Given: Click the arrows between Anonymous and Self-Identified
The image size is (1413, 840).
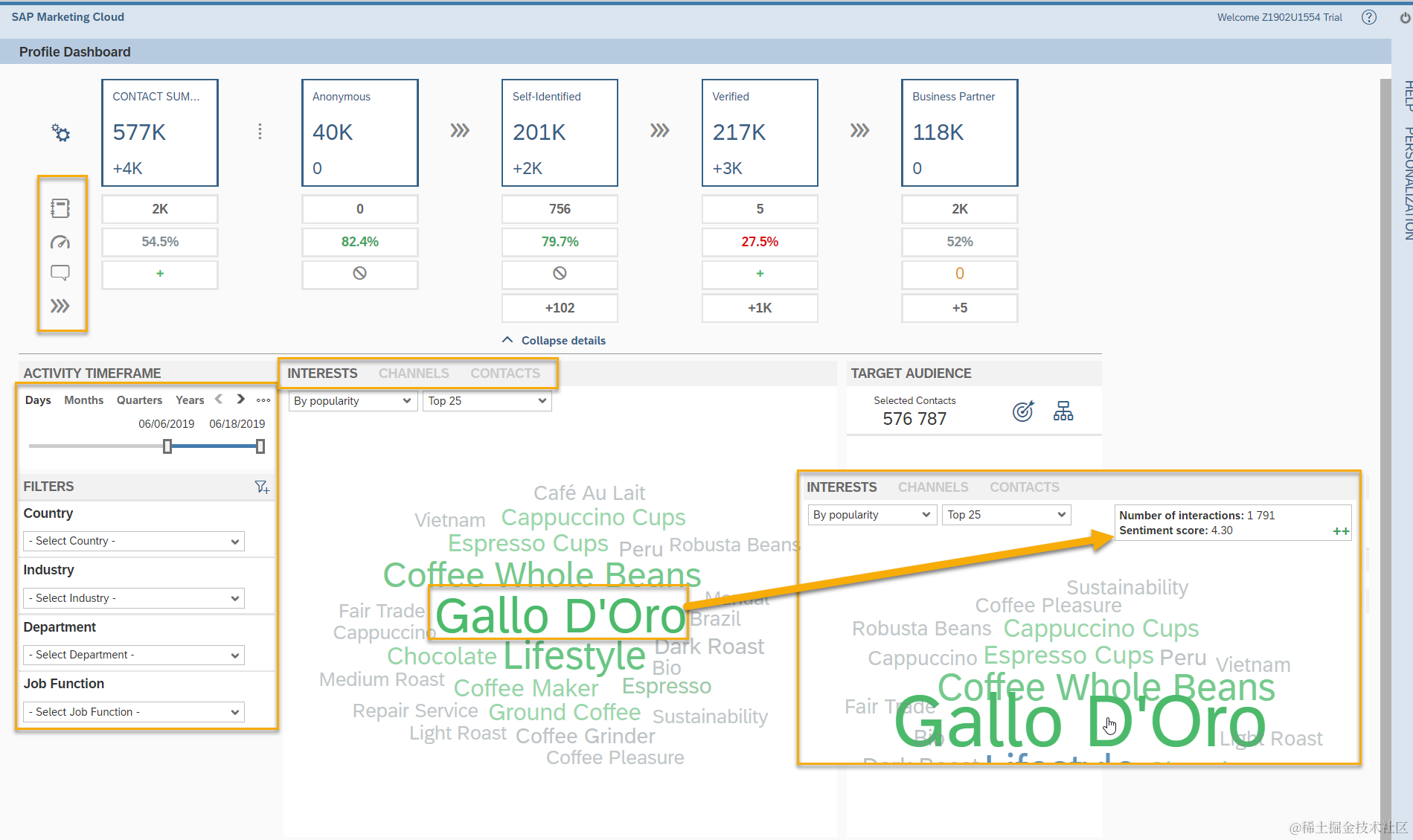Looking at the screenshot, I should (460, 131).
